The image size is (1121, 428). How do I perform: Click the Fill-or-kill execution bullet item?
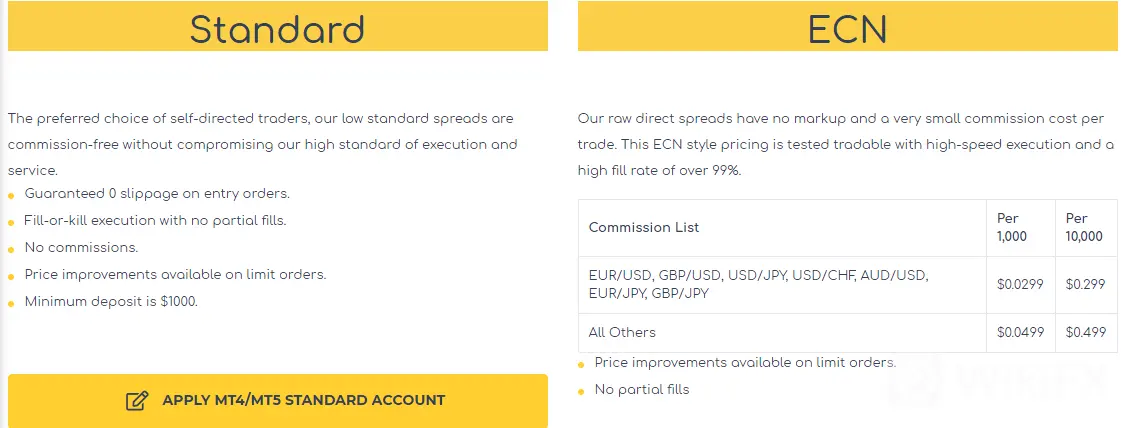click(x=155, y=220)
